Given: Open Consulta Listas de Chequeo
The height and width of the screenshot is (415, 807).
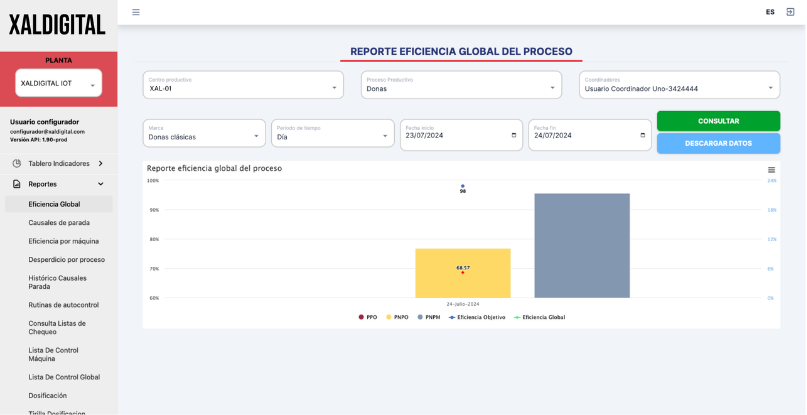Looking at the screenshot, I should click(57, 327).
